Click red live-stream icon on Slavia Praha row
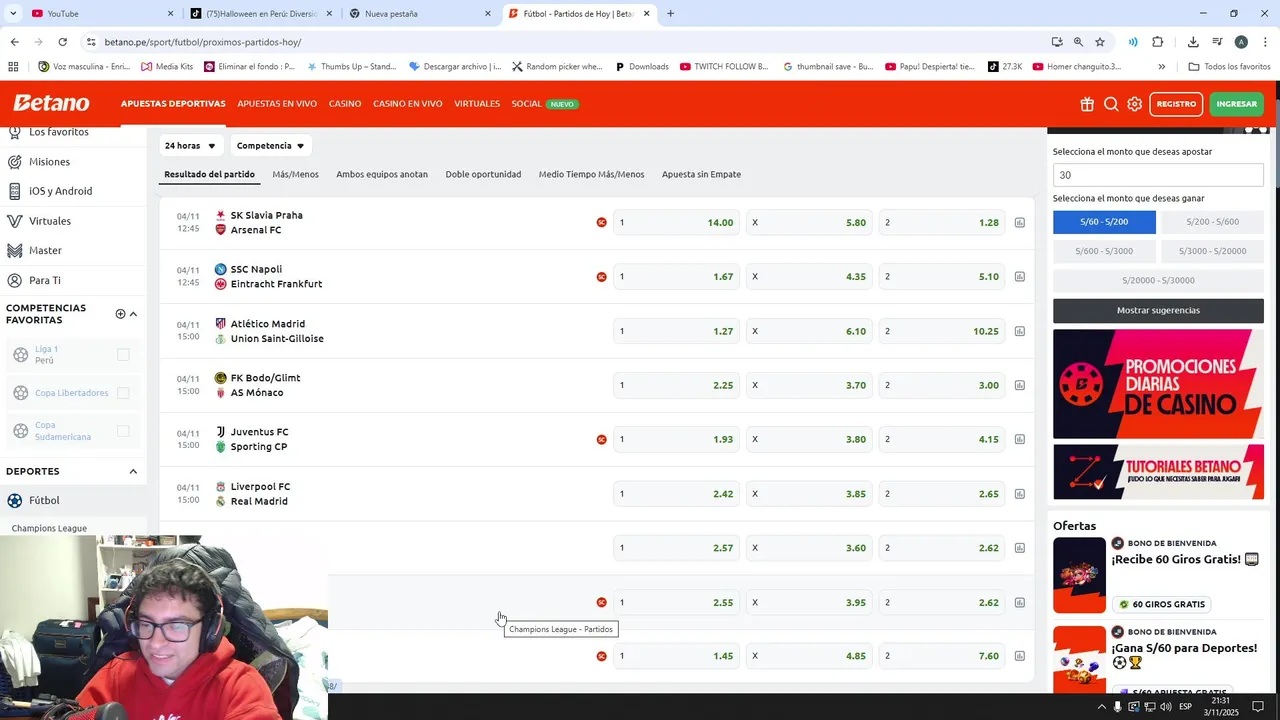The image size is (1280, 720). pos(601,222)
